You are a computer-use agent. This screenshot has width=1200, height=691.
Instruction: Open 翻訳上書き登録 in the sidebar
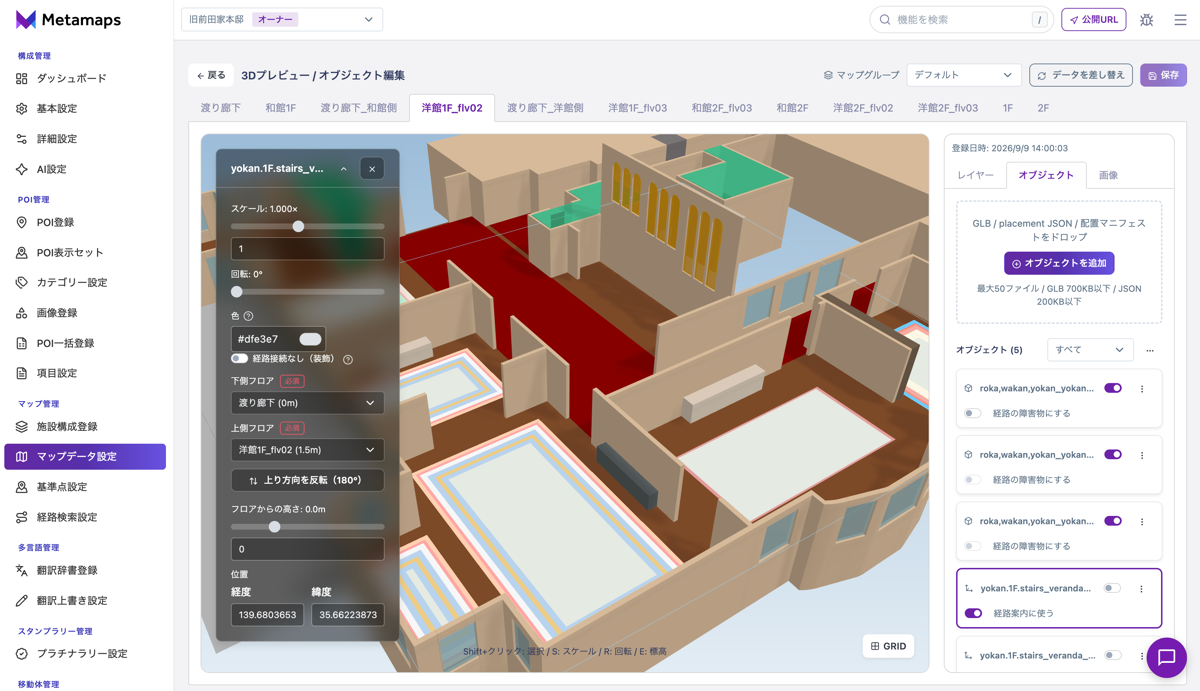[85, 601]
